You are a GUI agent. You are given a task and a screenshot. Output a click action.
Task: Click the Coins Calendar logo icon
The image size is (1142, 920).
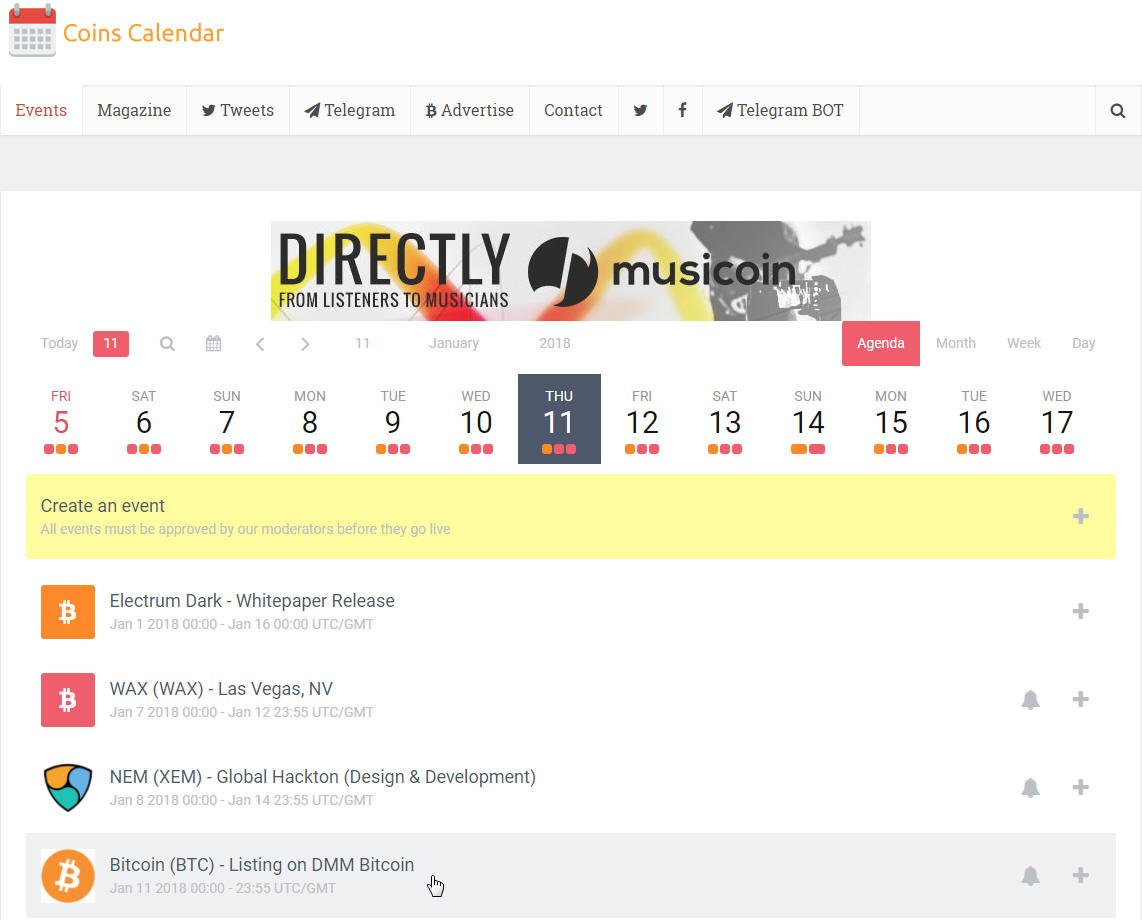click(32, 31)
